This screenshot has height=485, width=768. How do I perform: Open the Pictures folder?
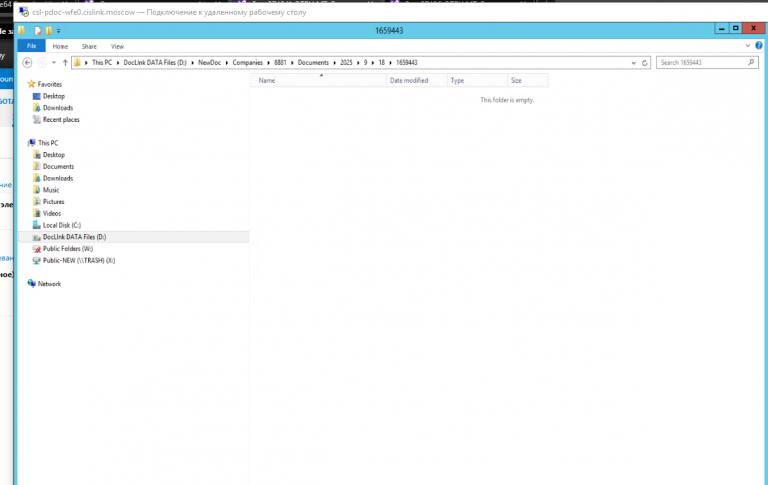click(x=53, y=202)
